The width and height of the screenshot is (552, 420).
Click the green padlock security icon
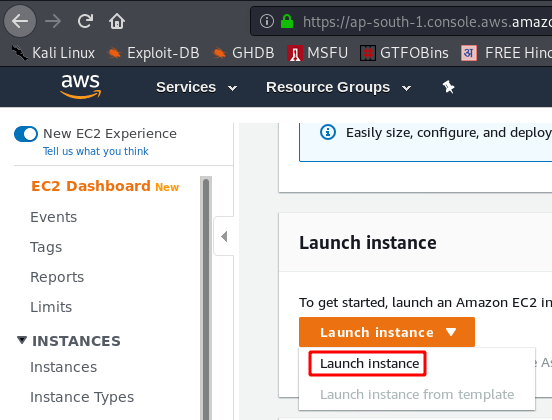(287, 21)
